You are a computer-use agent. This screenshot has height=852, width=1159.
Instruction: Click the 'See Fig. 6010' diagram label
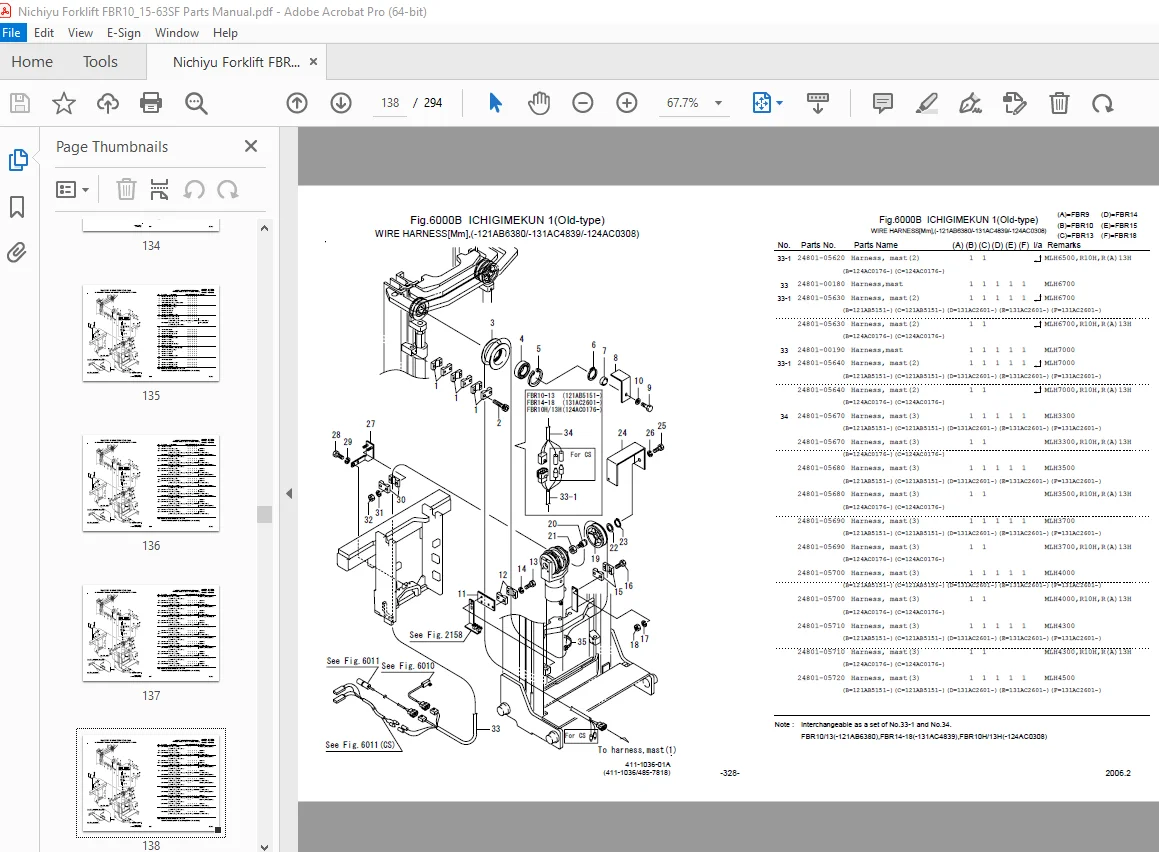click(x=408, y=666)
